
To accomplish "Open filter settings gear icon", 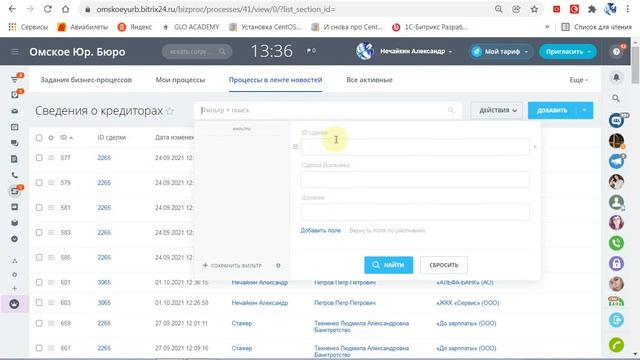I will [x=278, y=265].
